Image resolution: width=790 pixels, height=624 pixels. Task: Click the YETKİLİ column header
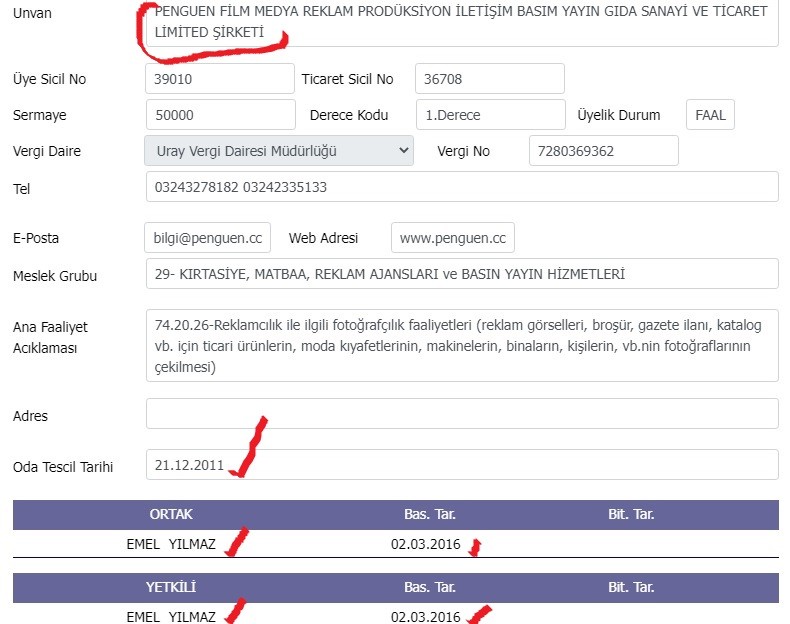click(x=171, y=587)
